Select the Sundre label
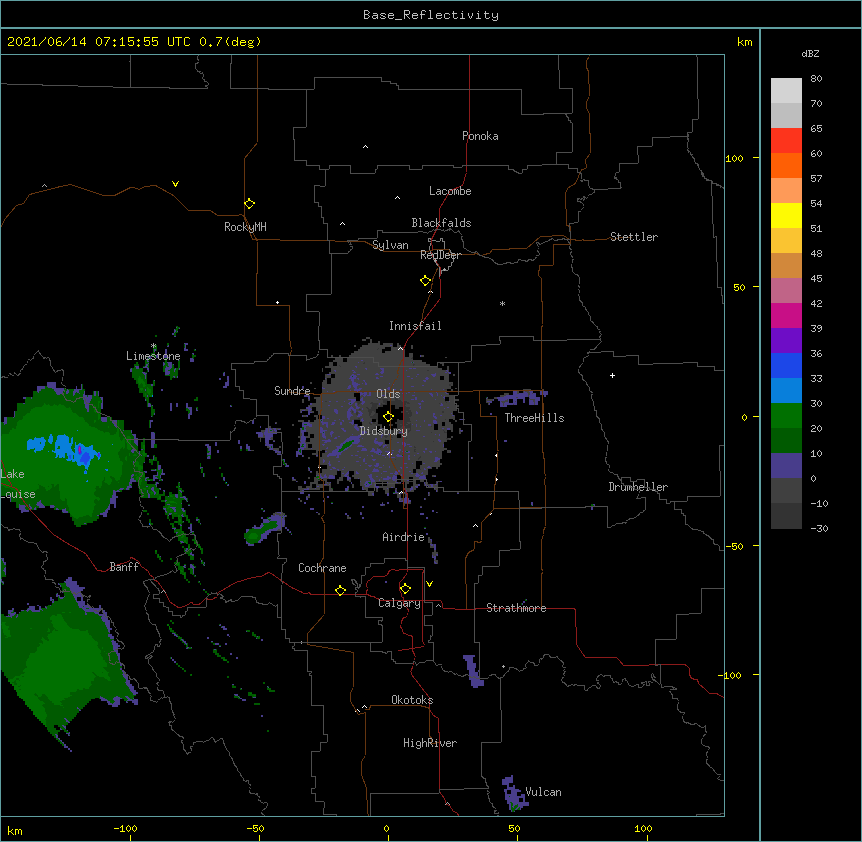This screenshot has height=842, width=862. click(x=292, y=391)
